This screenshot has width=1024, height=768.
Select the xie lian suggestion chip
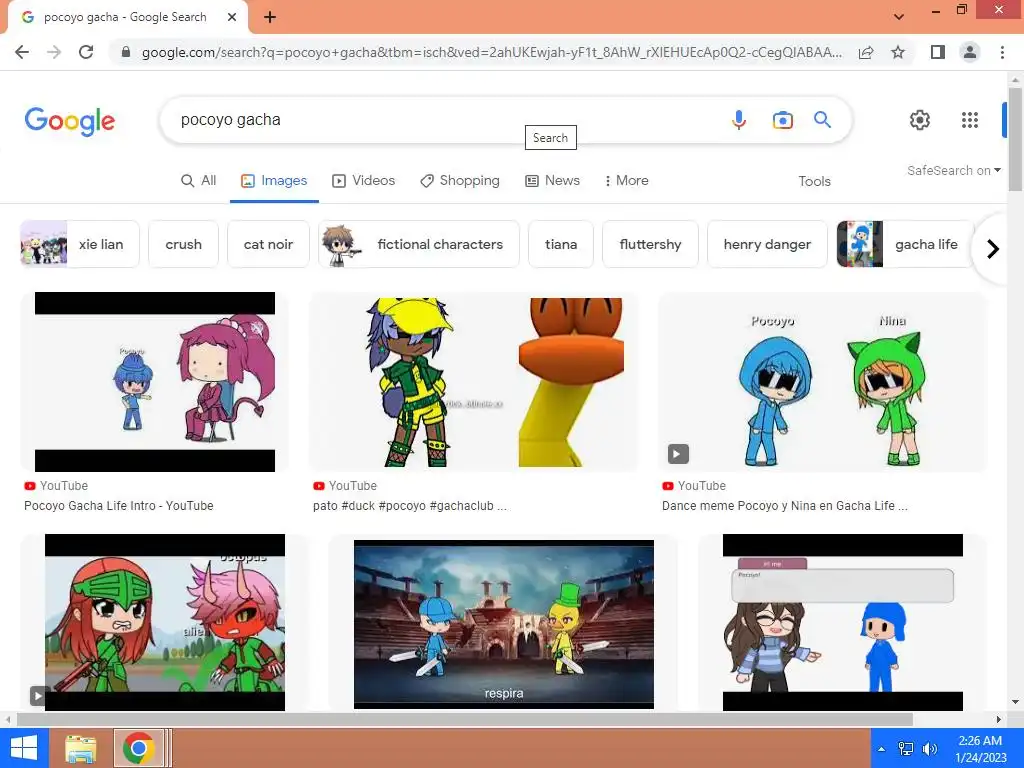[80, 244]
